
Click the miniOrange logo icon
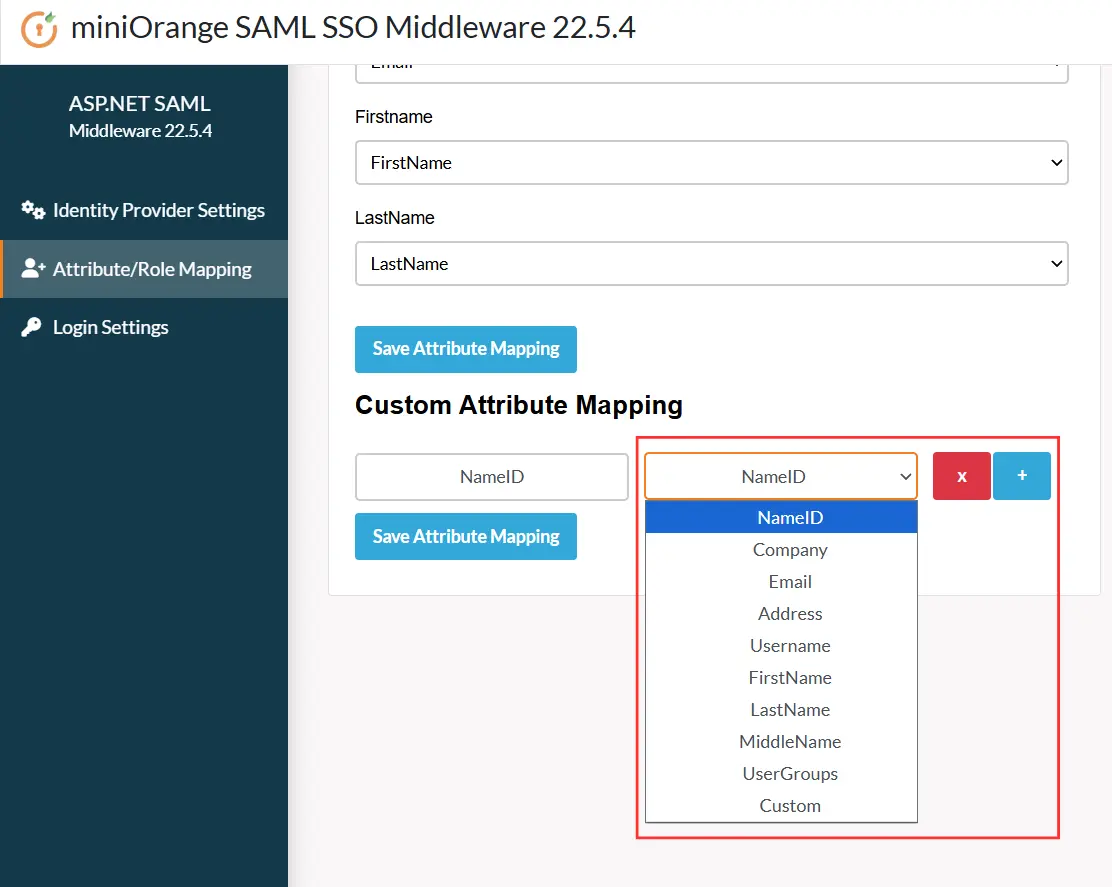coord(38,28)
